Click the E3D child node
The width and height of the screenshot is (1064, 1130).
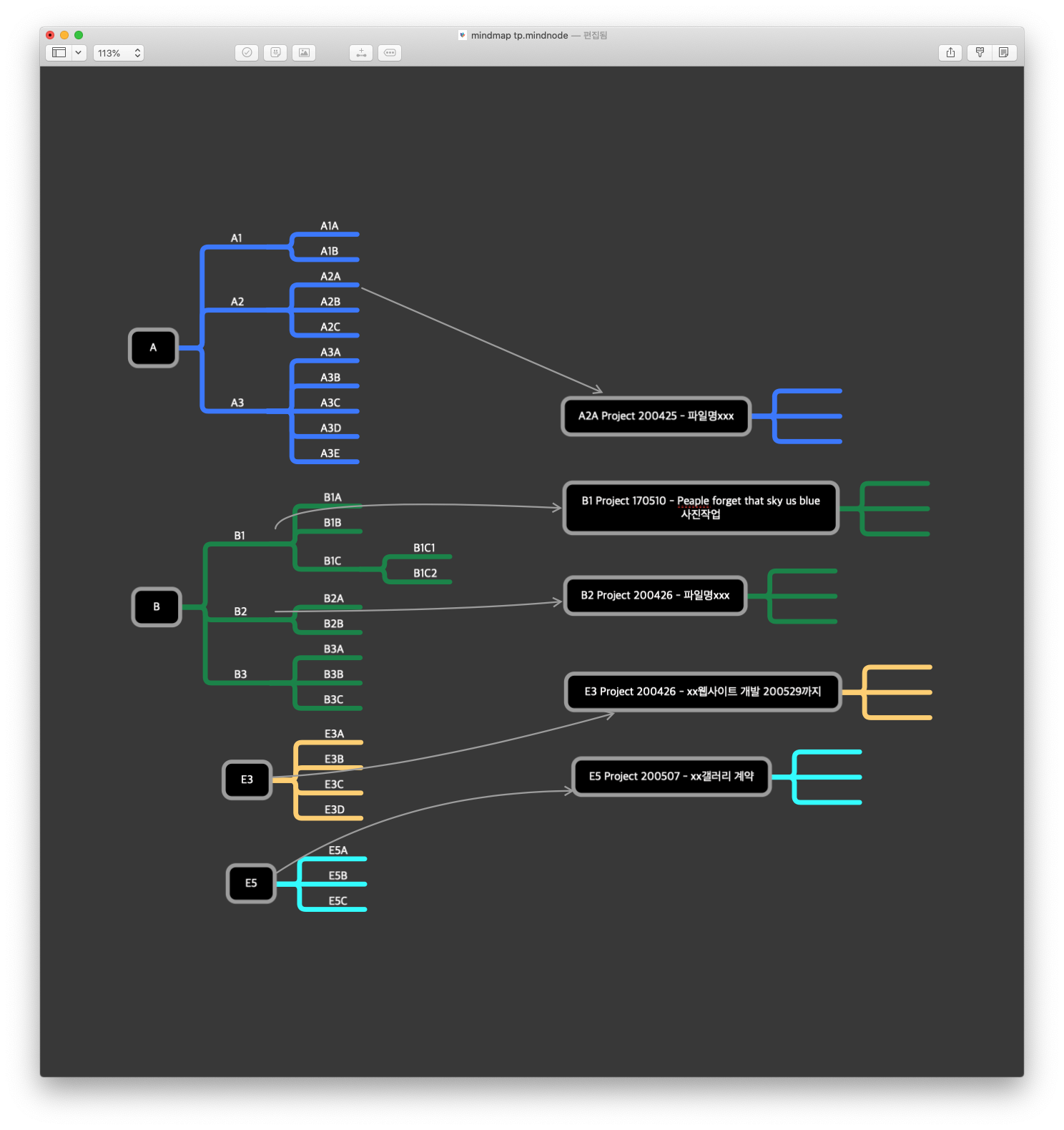coord(335,810)
